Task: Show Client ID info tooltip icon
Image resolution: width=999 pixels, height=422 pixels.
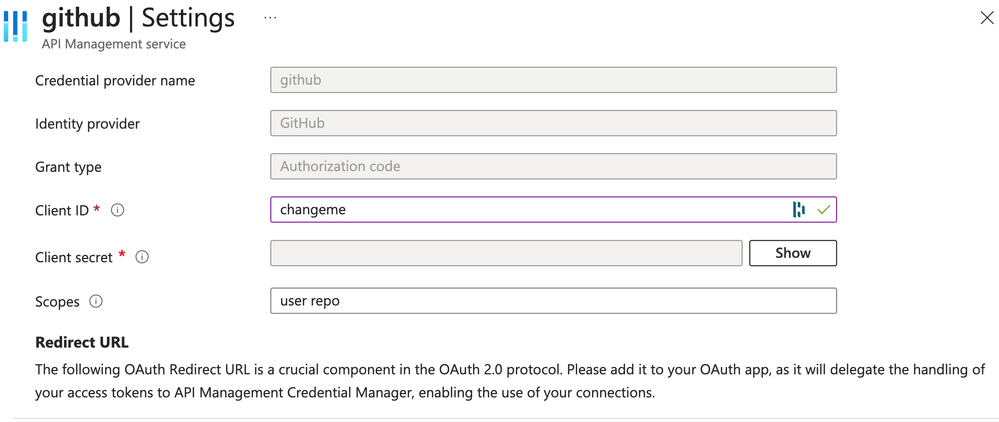Action: (x=117, y=210)
